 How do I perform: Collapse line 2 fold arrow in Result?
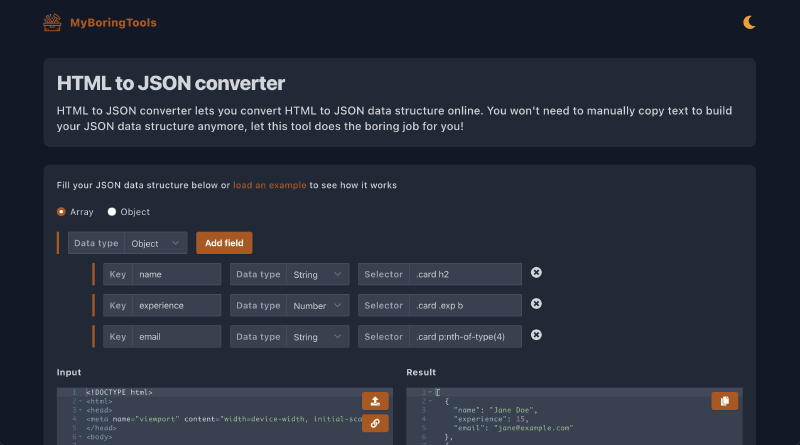430,402
